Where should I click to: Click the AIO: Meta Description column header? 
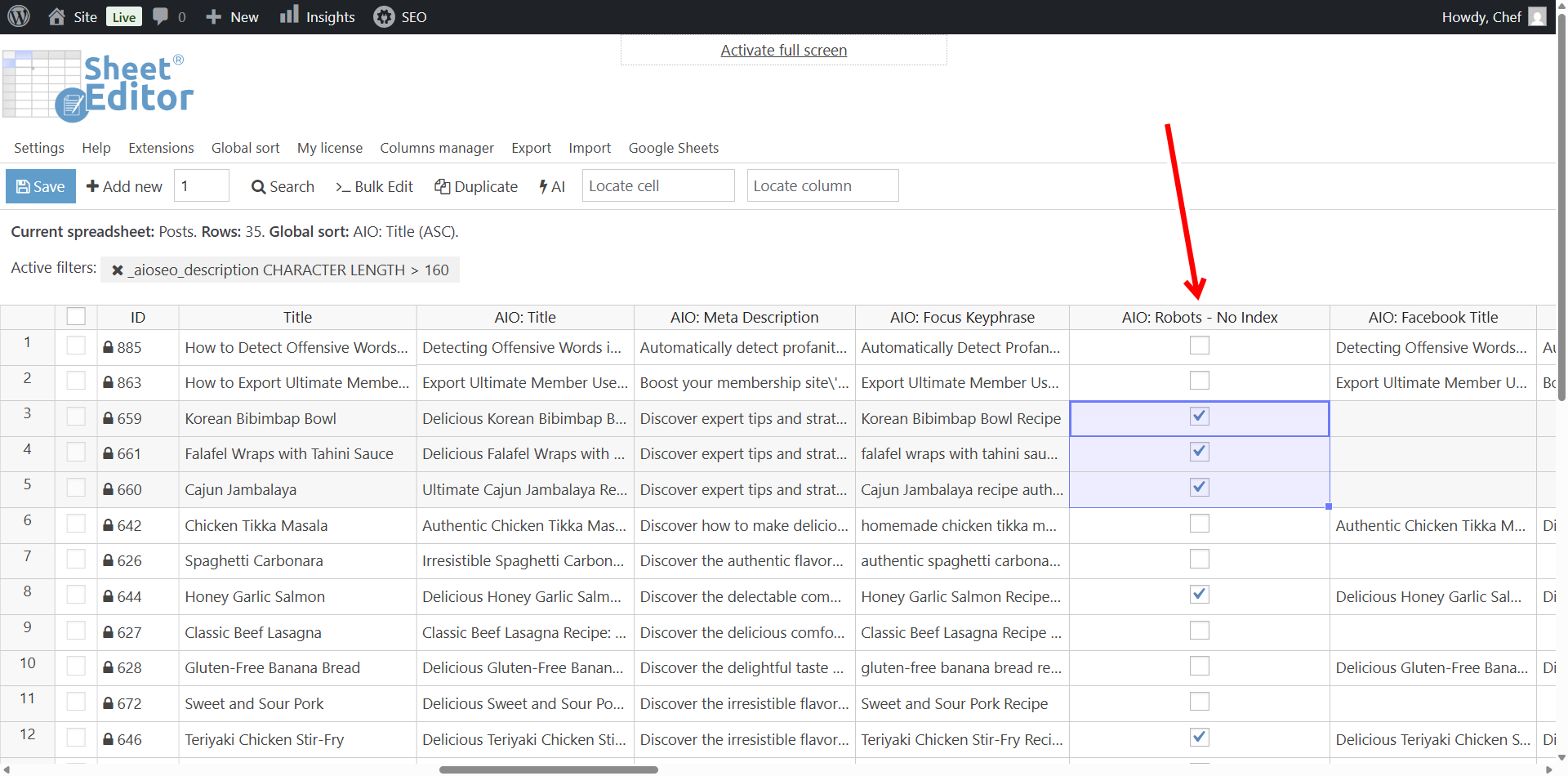pos(745,317)
